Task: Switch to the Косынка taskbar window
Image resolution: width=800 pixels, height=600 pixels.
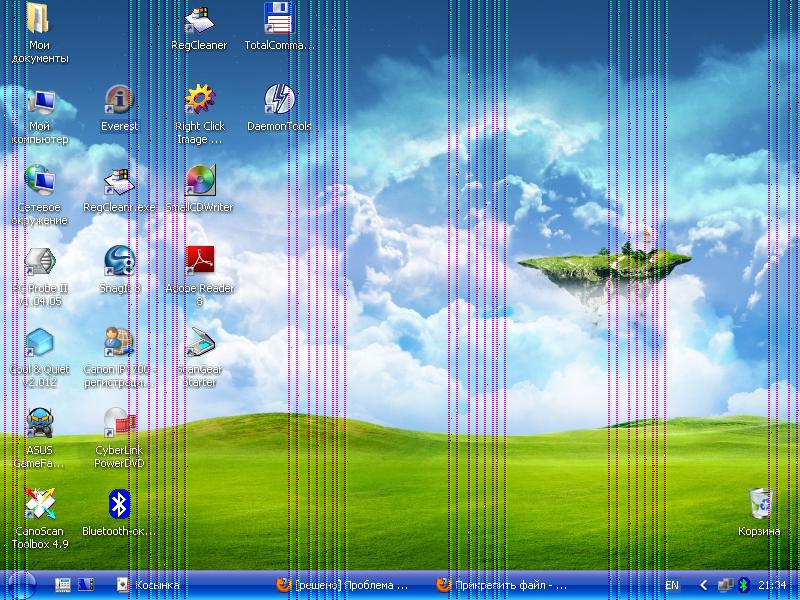Action: point(150,585)
